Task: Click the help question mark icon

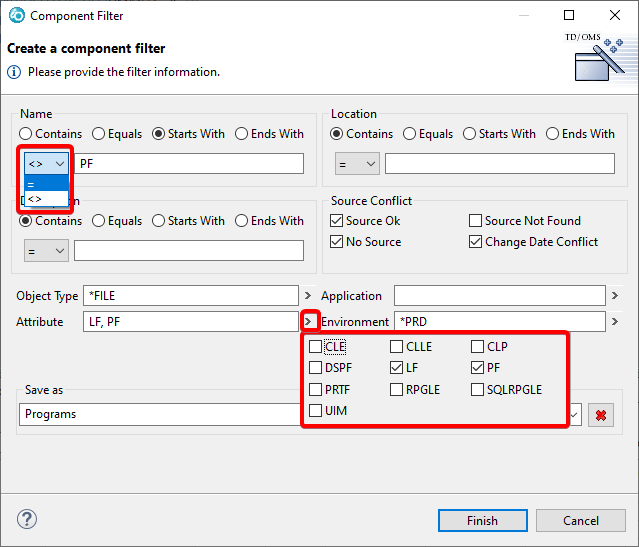Action: pos(27,520)
